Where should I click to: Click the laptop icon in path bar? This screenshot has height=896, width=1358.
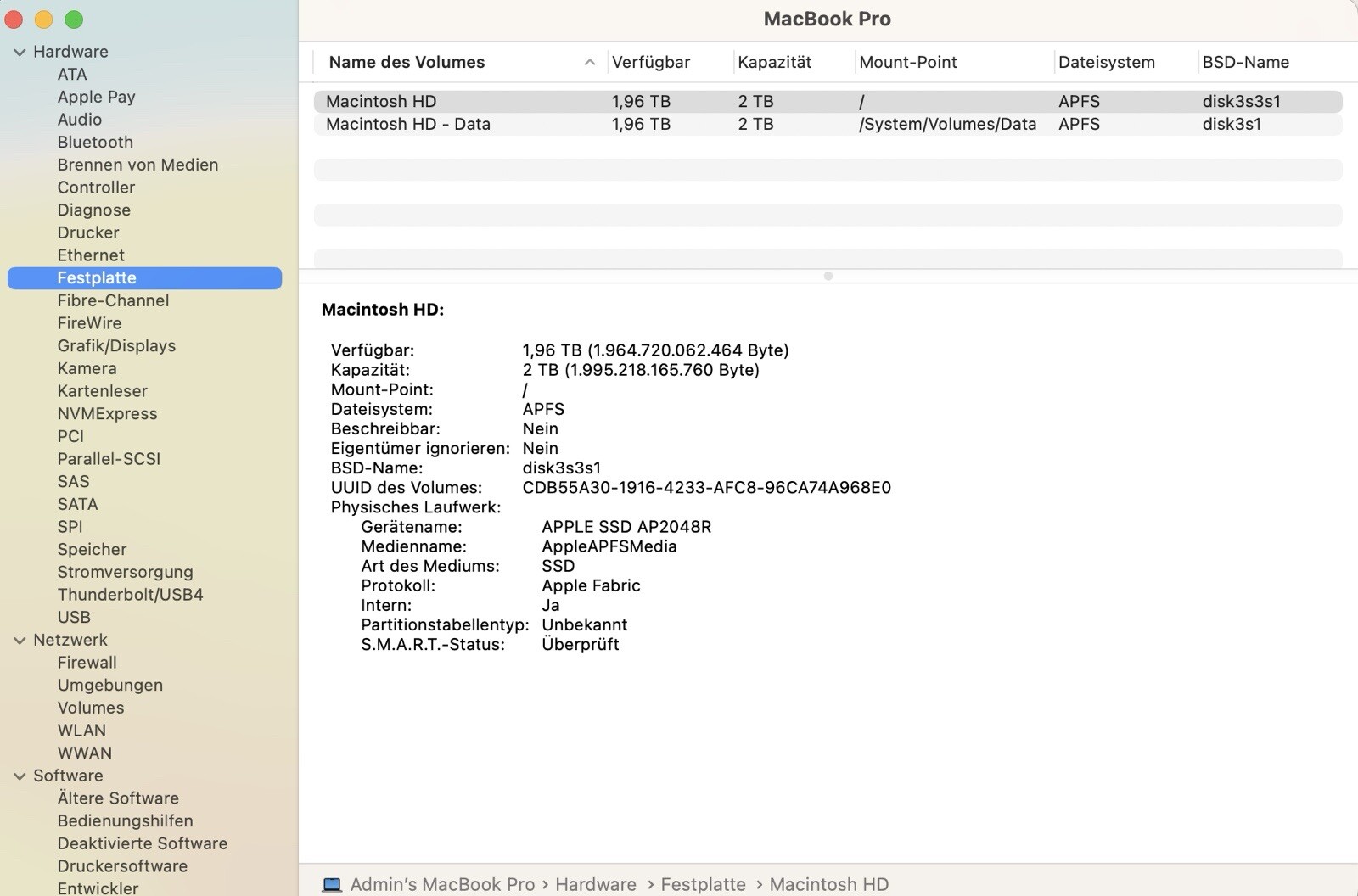pos(332,884)
